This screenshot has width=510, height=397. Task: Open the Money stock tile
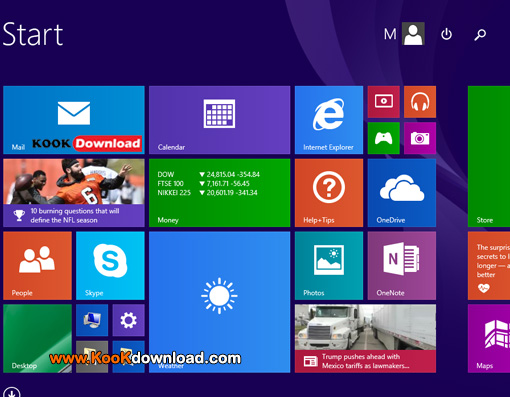coord(219,193)
